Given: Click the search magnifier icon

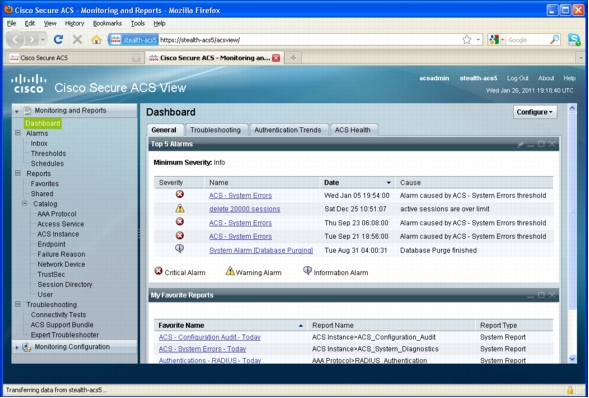Looking at the screenshot, I should (x=554, y=39).
